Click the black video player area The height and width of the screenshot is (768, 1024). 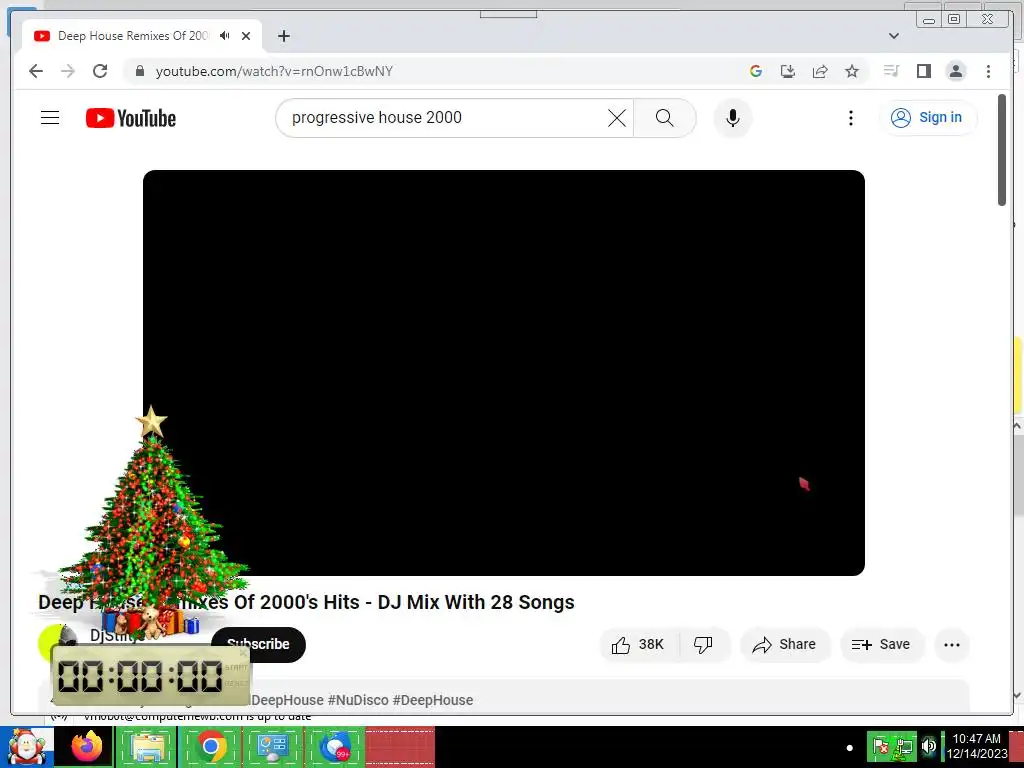tap(504, 373)
